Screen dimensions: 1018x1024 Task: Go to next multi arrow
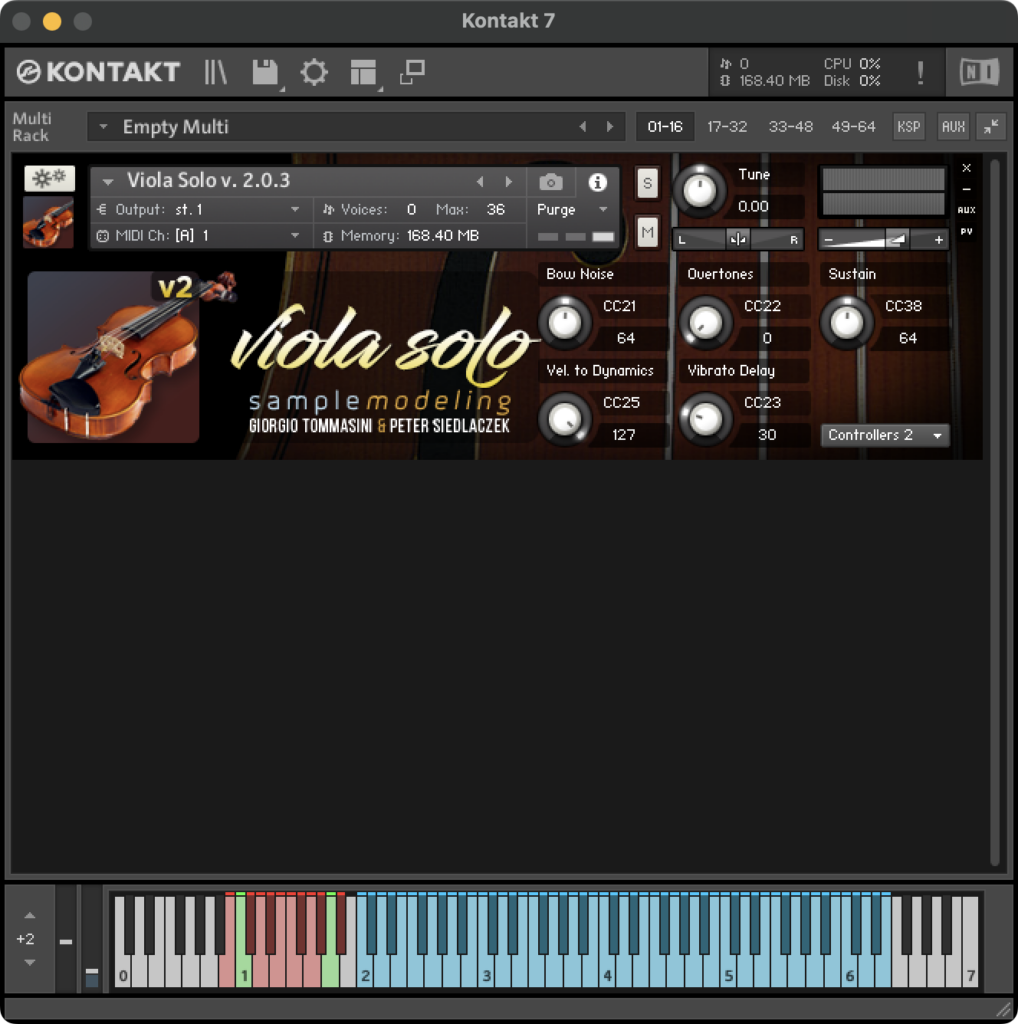(x=610, y=127)
